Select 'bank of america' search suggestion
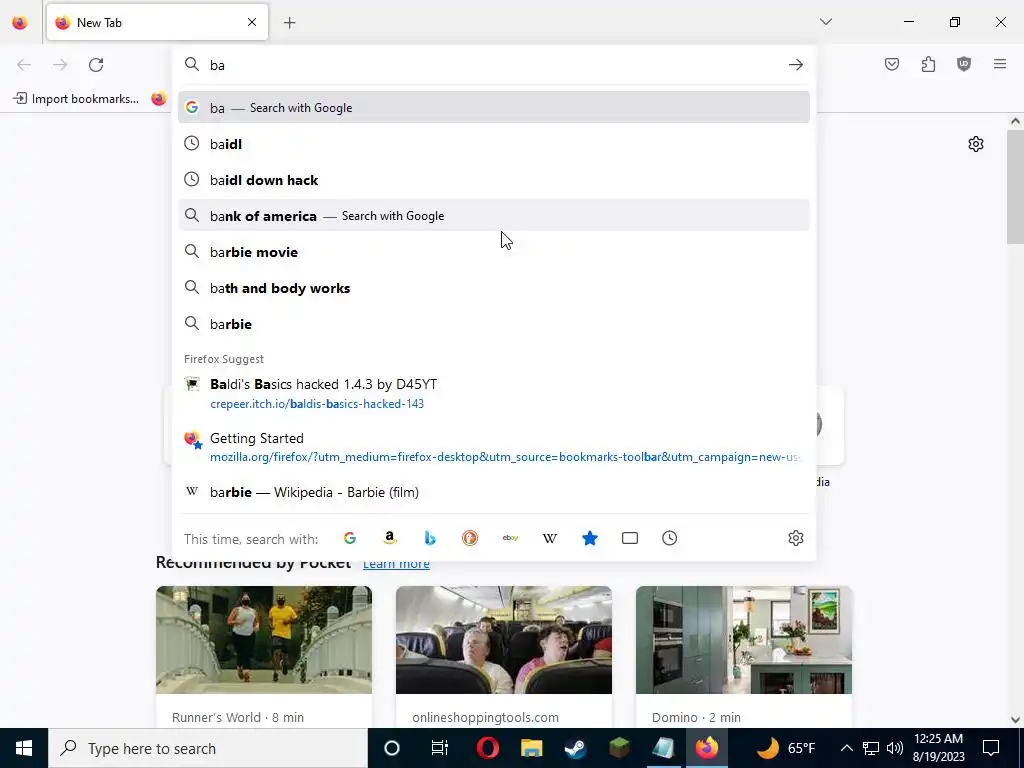This screenshot has width=1024, height=768. pos(494,216)
